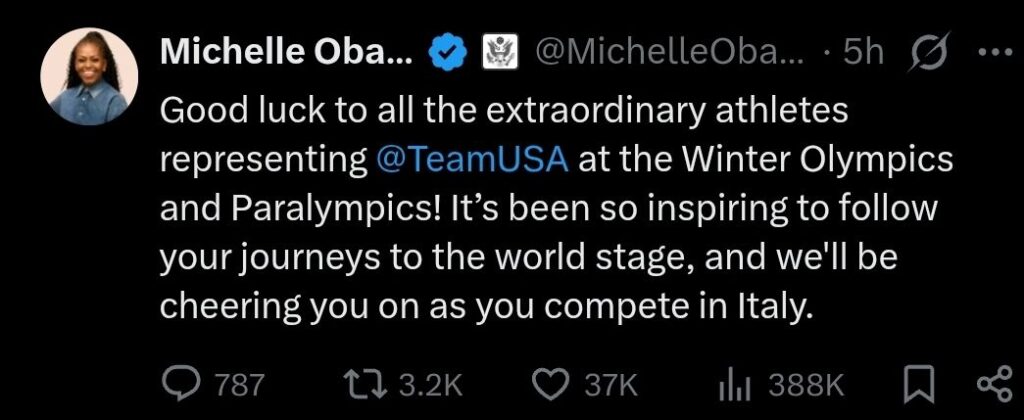
Task: Click the views bar chart icon
Action: pos(735,383)
